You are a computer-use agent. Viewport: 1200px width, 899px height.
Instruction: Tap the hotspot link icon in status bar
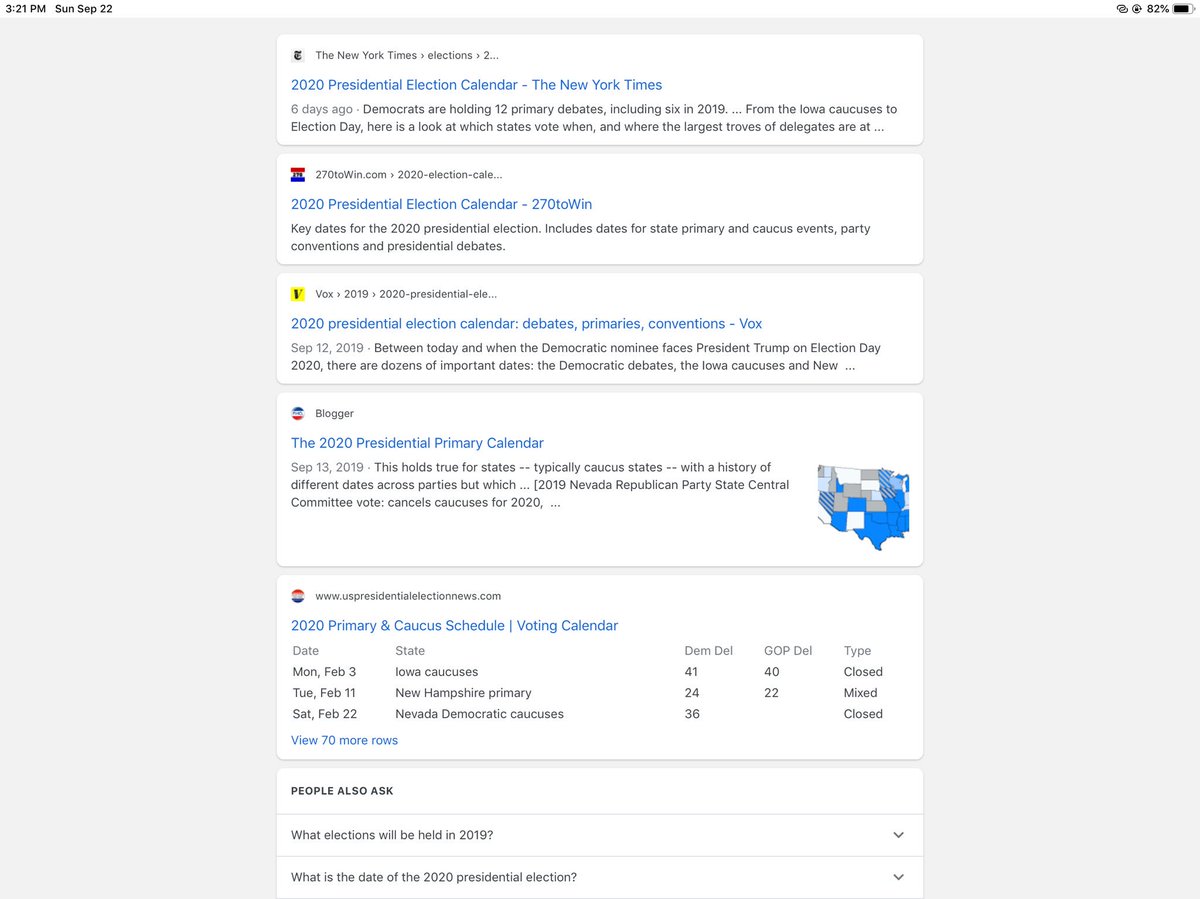1123,8
